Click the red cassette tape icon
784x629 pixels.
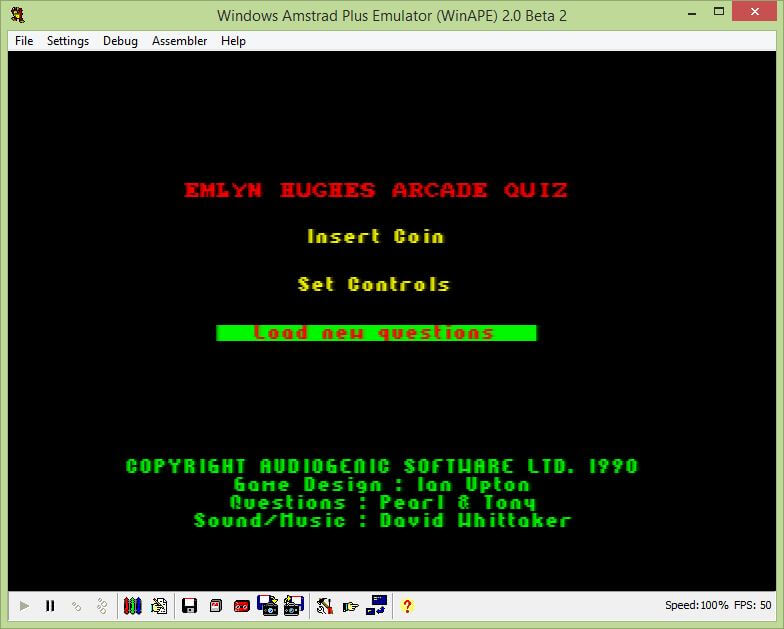click(x=241, y=606)
